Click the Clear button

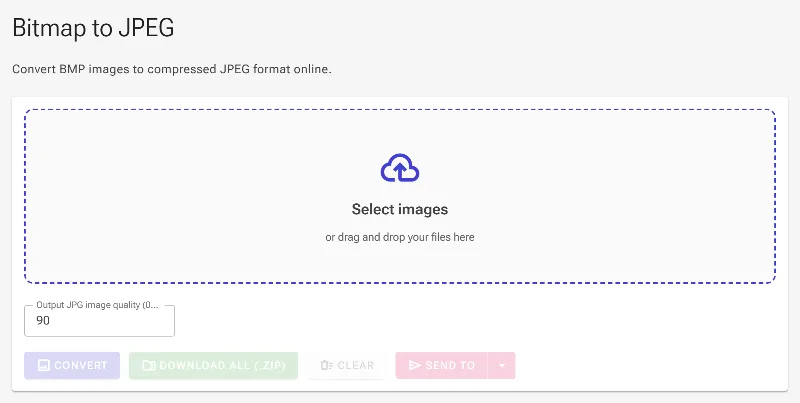347,365
